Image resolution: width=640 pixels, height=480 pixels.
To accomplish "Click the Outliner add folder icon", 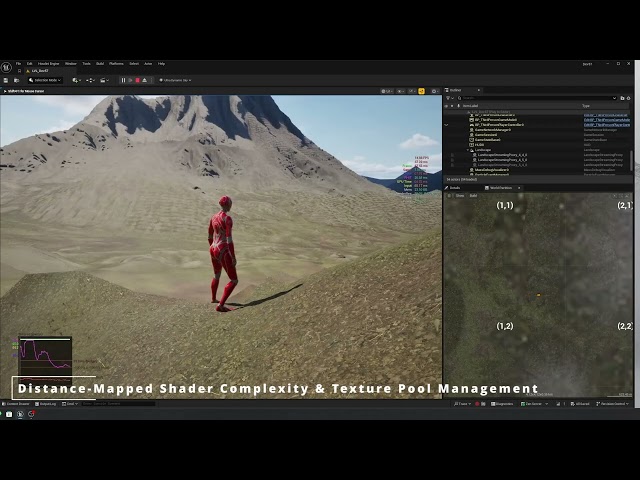I will 622,98.
